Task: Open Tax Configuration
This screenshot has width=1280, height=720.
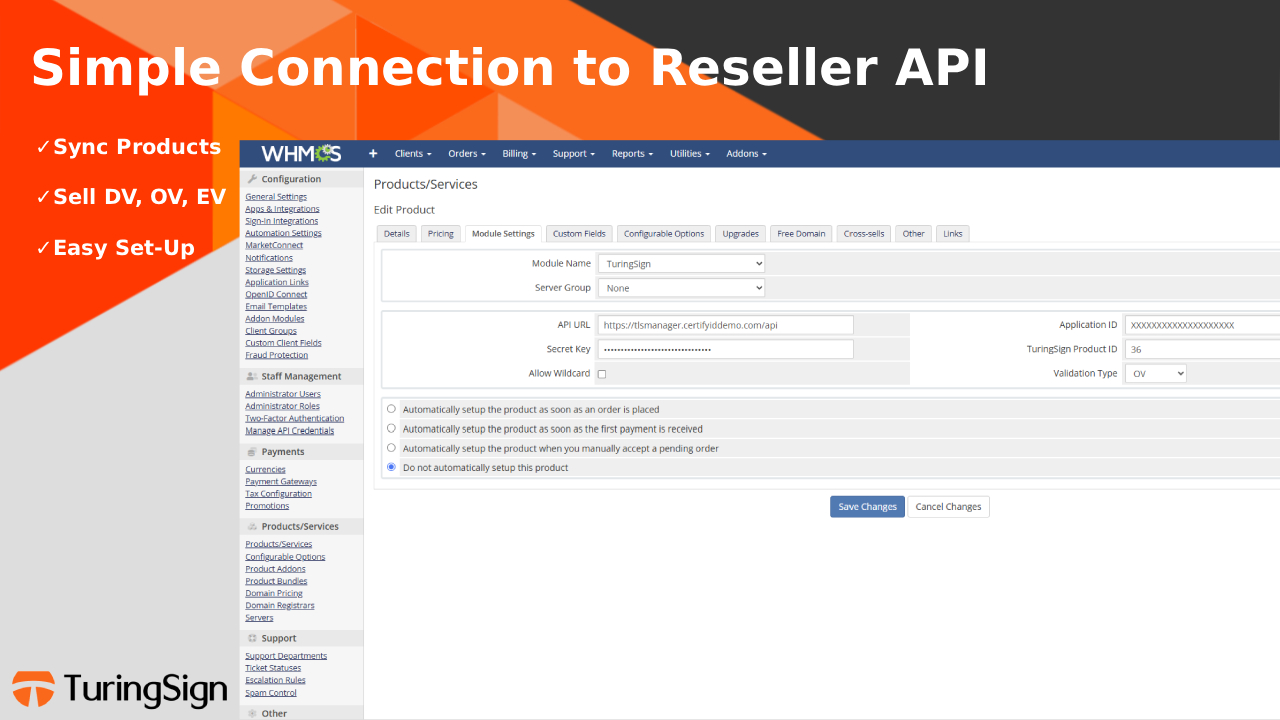Action: pos(279,493)
